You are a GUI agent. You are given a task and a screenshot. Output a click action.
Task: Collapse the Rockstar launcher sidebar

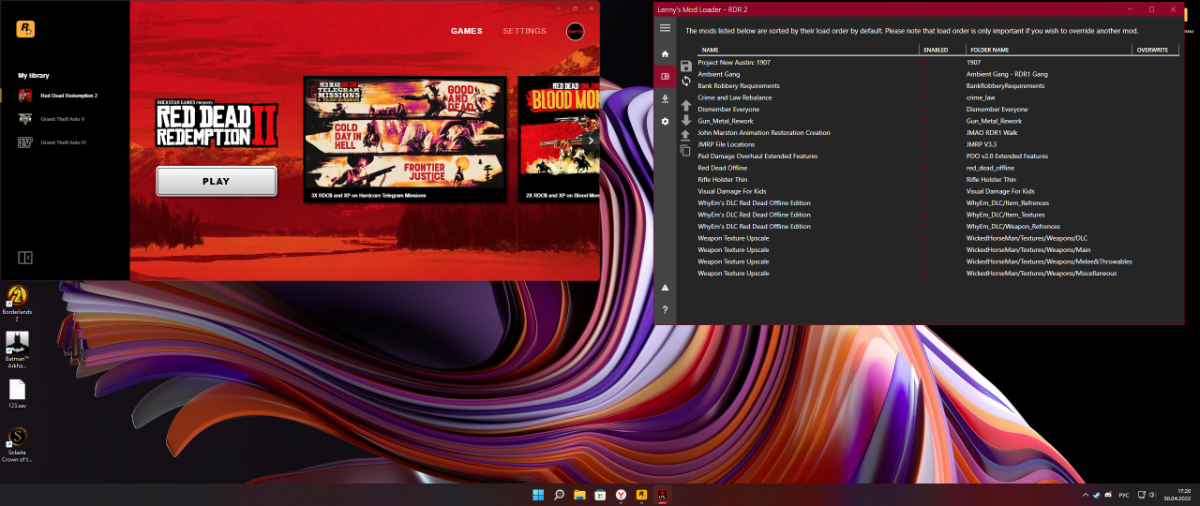(x=25, y=258)
